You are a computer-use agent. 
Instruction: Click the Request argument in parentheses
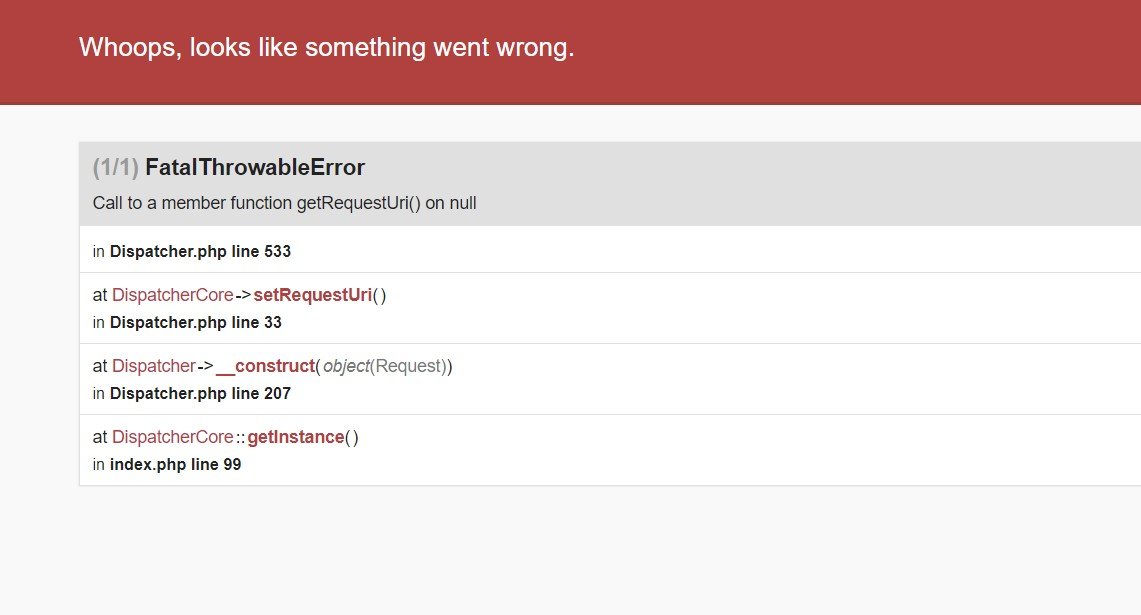(x=408, y=366)
